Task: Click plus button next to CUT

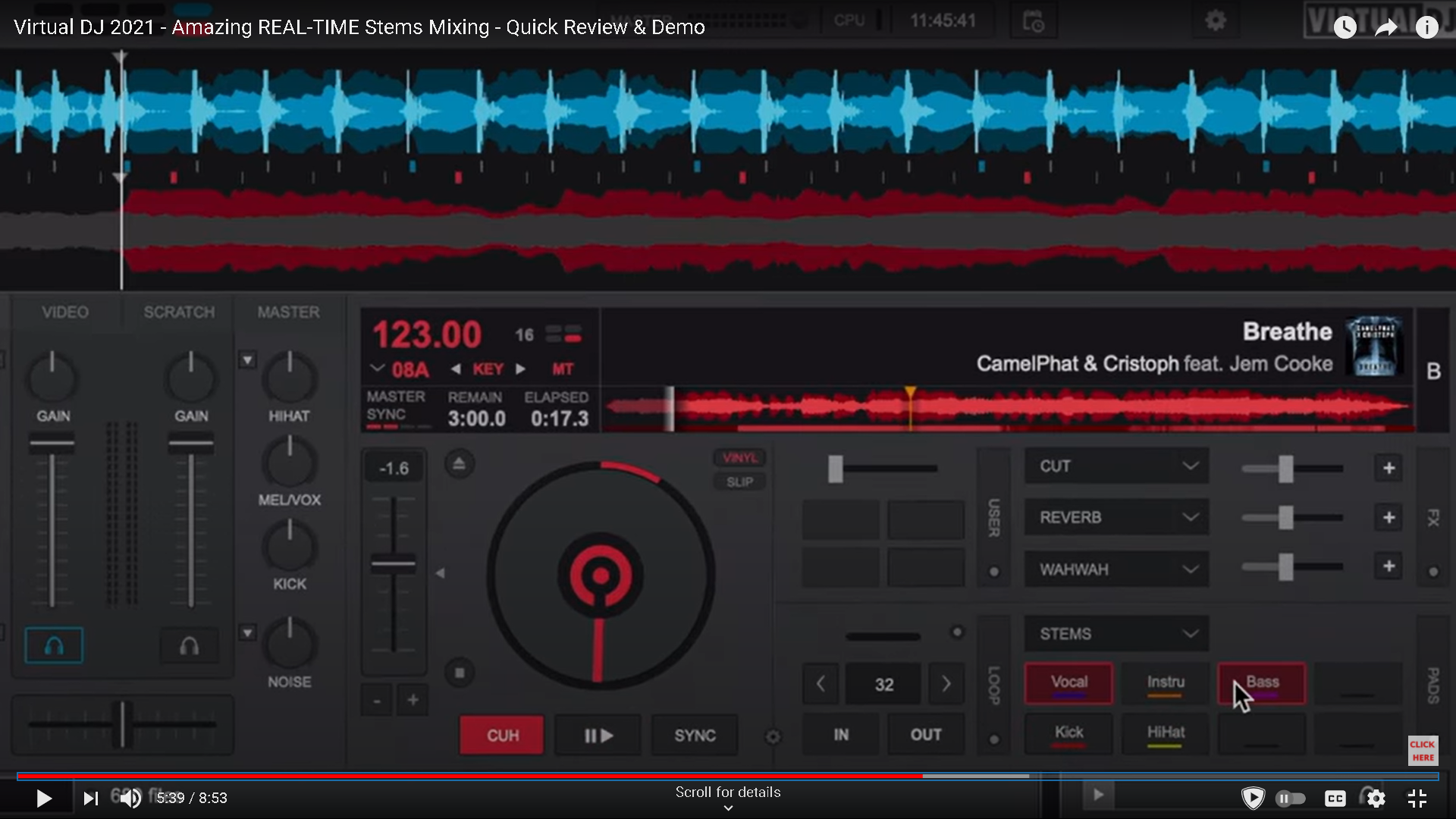Action: [x=1389, y=468]
